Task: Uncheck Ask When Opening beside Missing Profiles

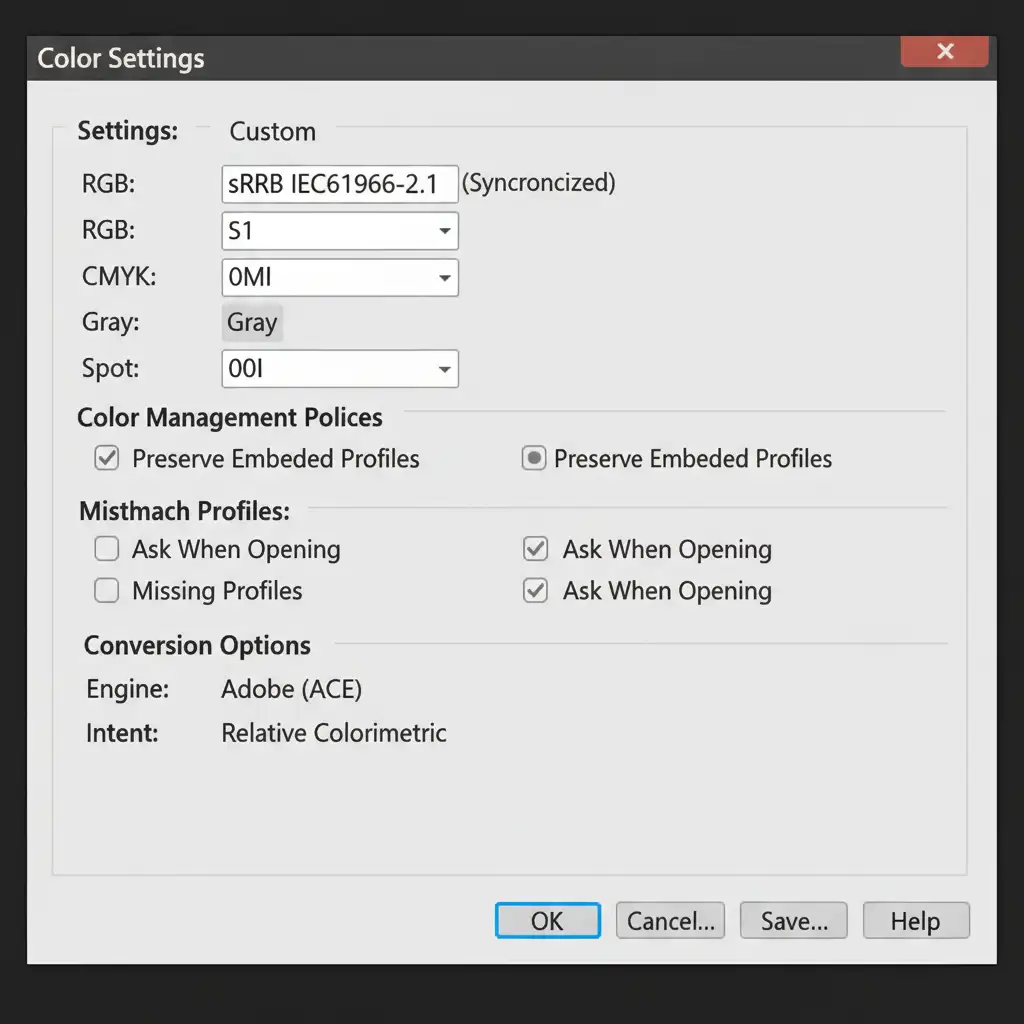Action: click(x=536, y=591)
